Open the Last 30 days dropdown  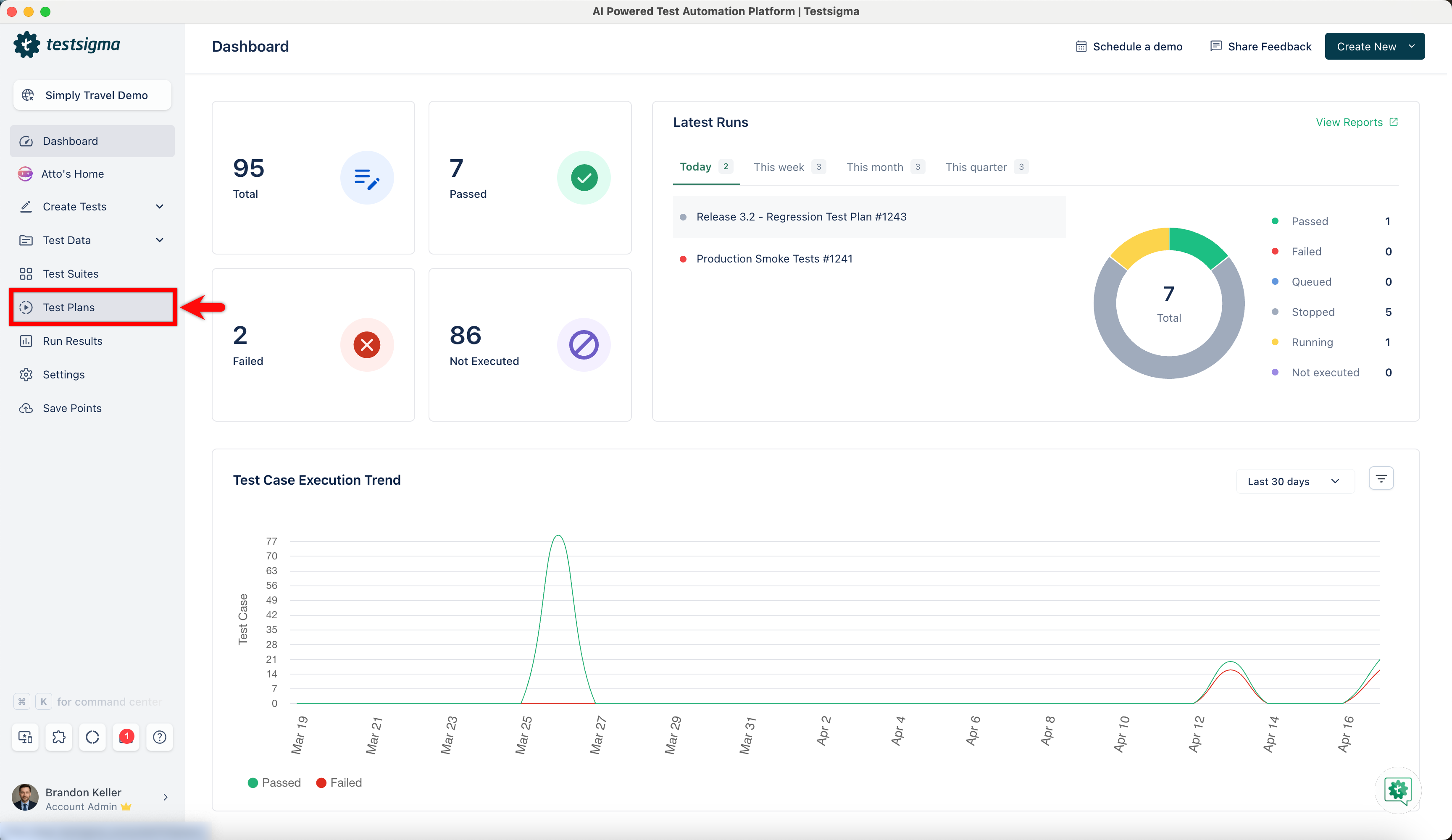coord(1294,481)
